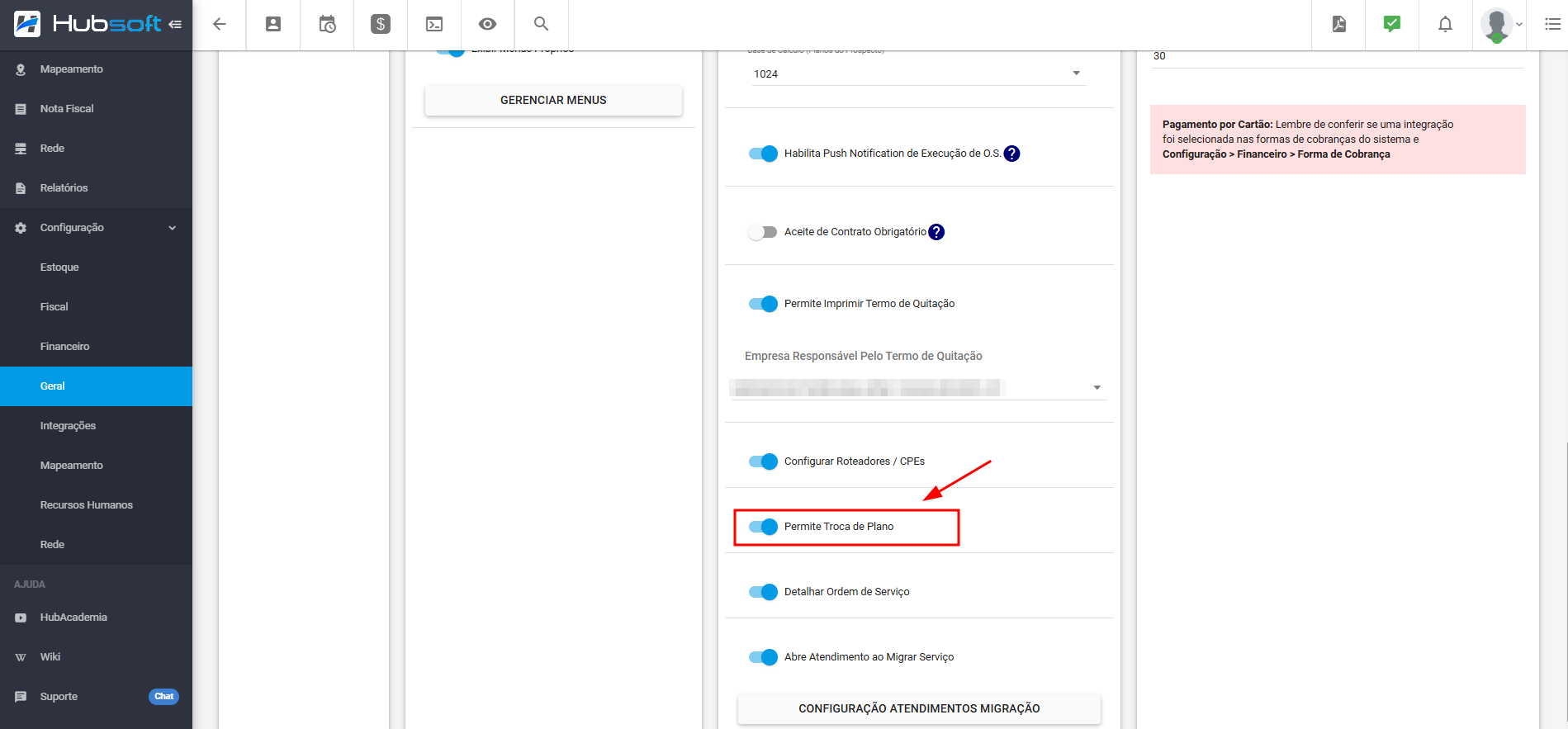Viewport: 1568px width, 729px height.
Task: Collapse the Configuração section chevron
Action: [x=173, y=228]
